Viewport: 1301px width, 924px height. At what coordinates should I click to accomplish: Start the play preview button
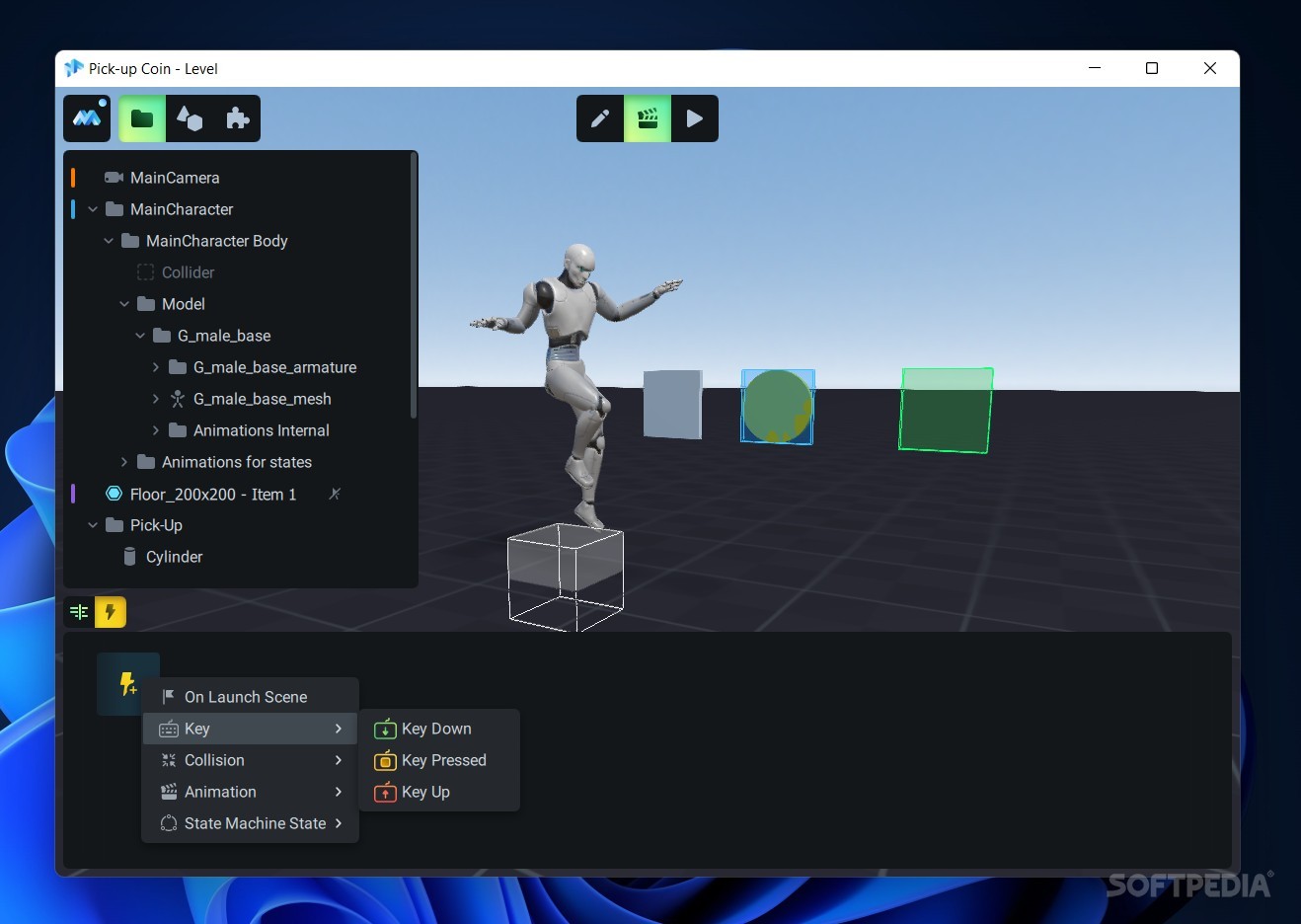click(x=695, y=118)
